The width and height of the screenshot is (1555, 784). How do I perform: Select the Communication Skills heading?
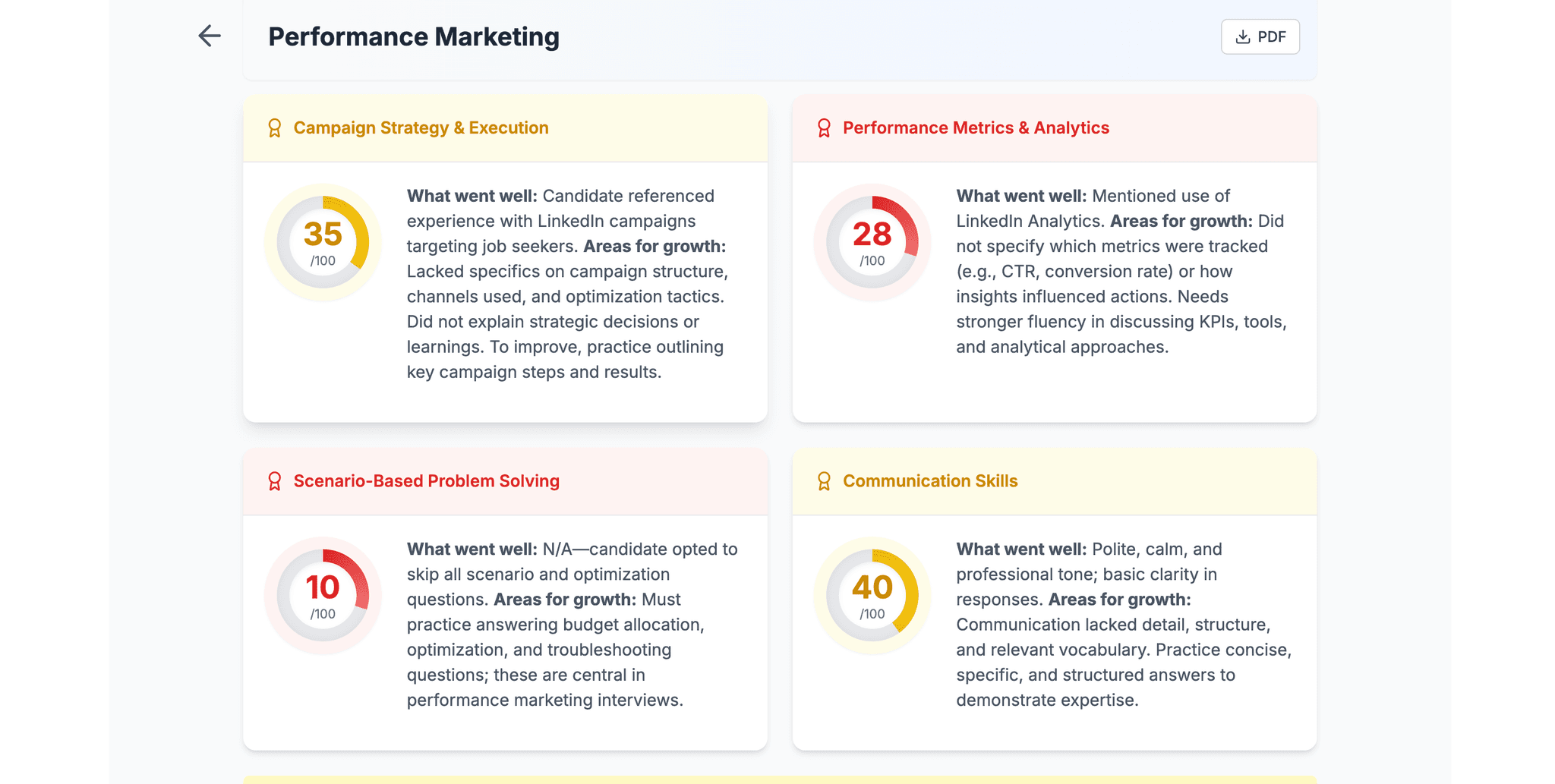pyautogui.click(x=930, y=481)
